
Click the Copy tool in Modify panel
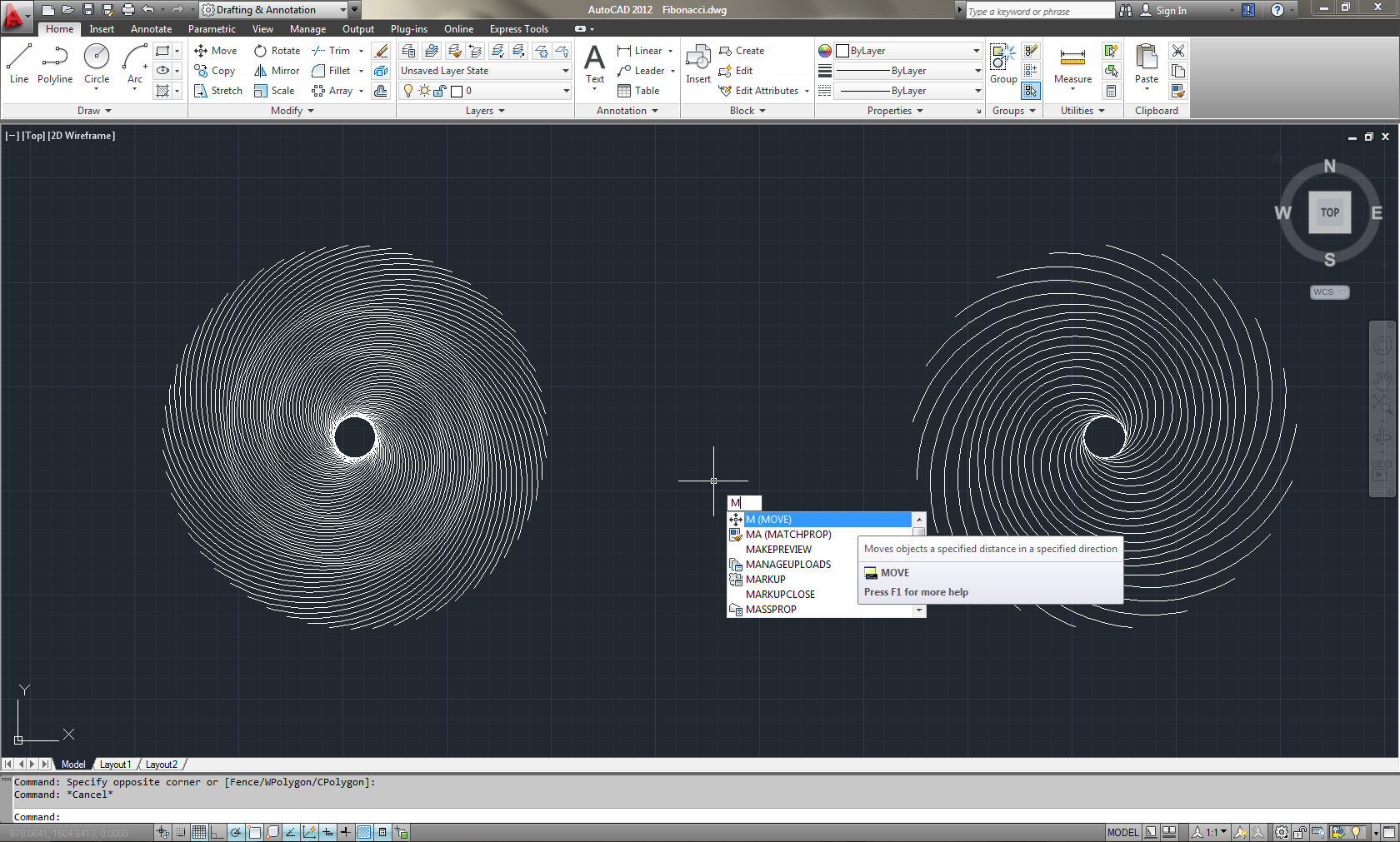pyautogui.click(x=215, y=71)
